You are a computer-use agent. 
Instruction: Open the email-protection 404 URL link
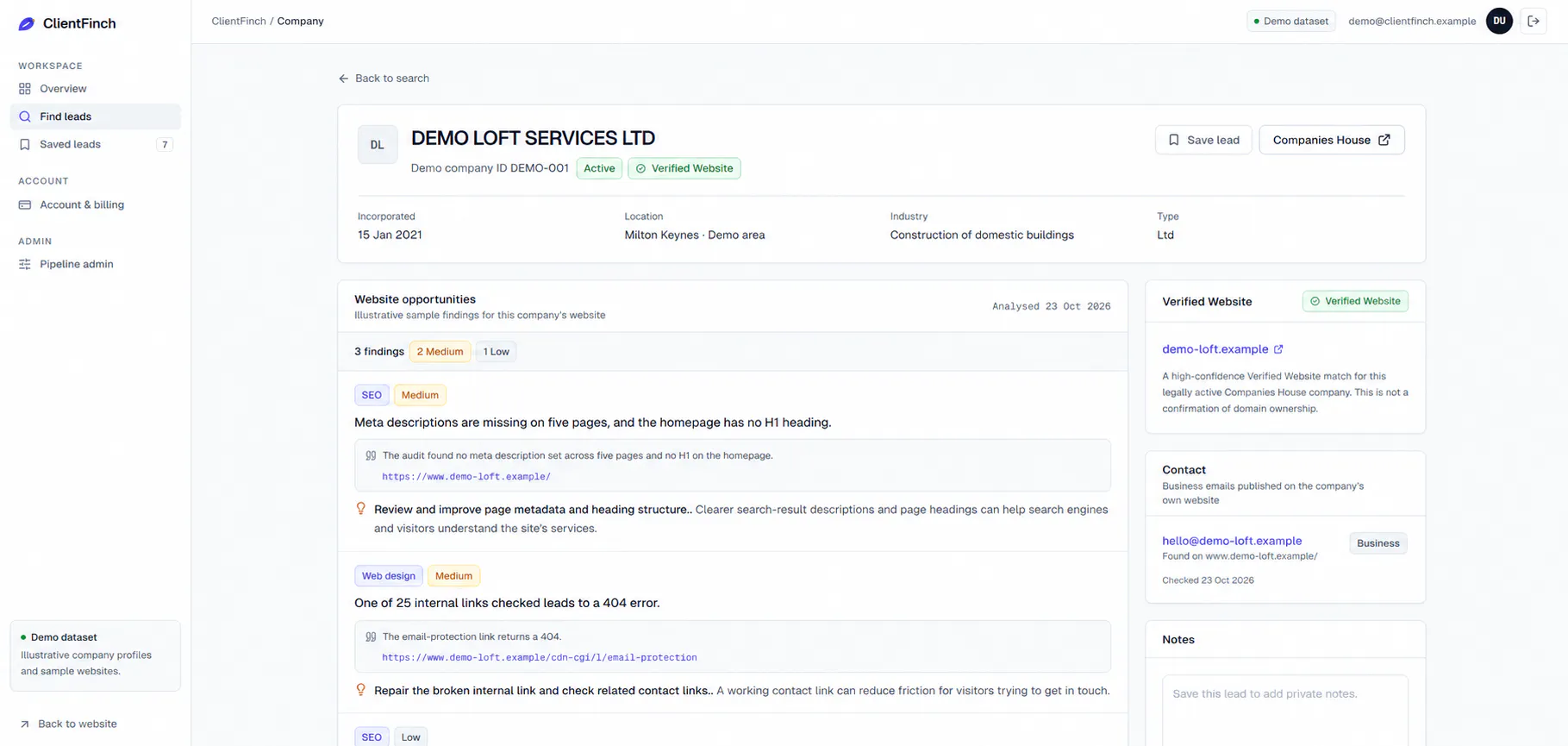539,657
